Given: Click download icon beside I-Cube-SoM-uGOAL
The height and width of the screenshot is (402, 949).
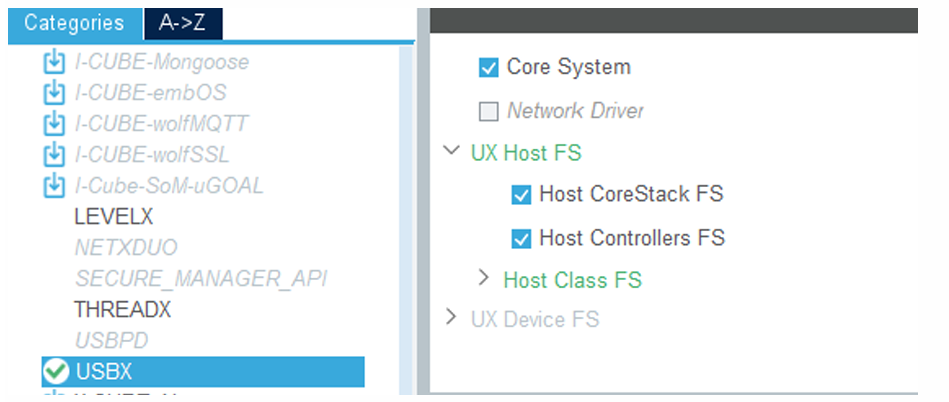Looking at the screenshot, I should tap(54, 186).
